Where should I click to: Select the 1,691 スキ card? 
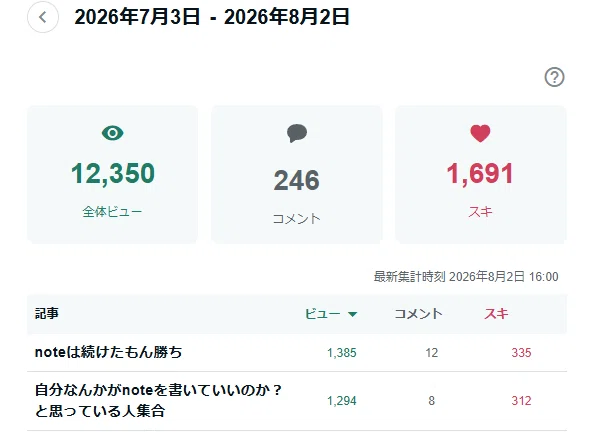481,175
